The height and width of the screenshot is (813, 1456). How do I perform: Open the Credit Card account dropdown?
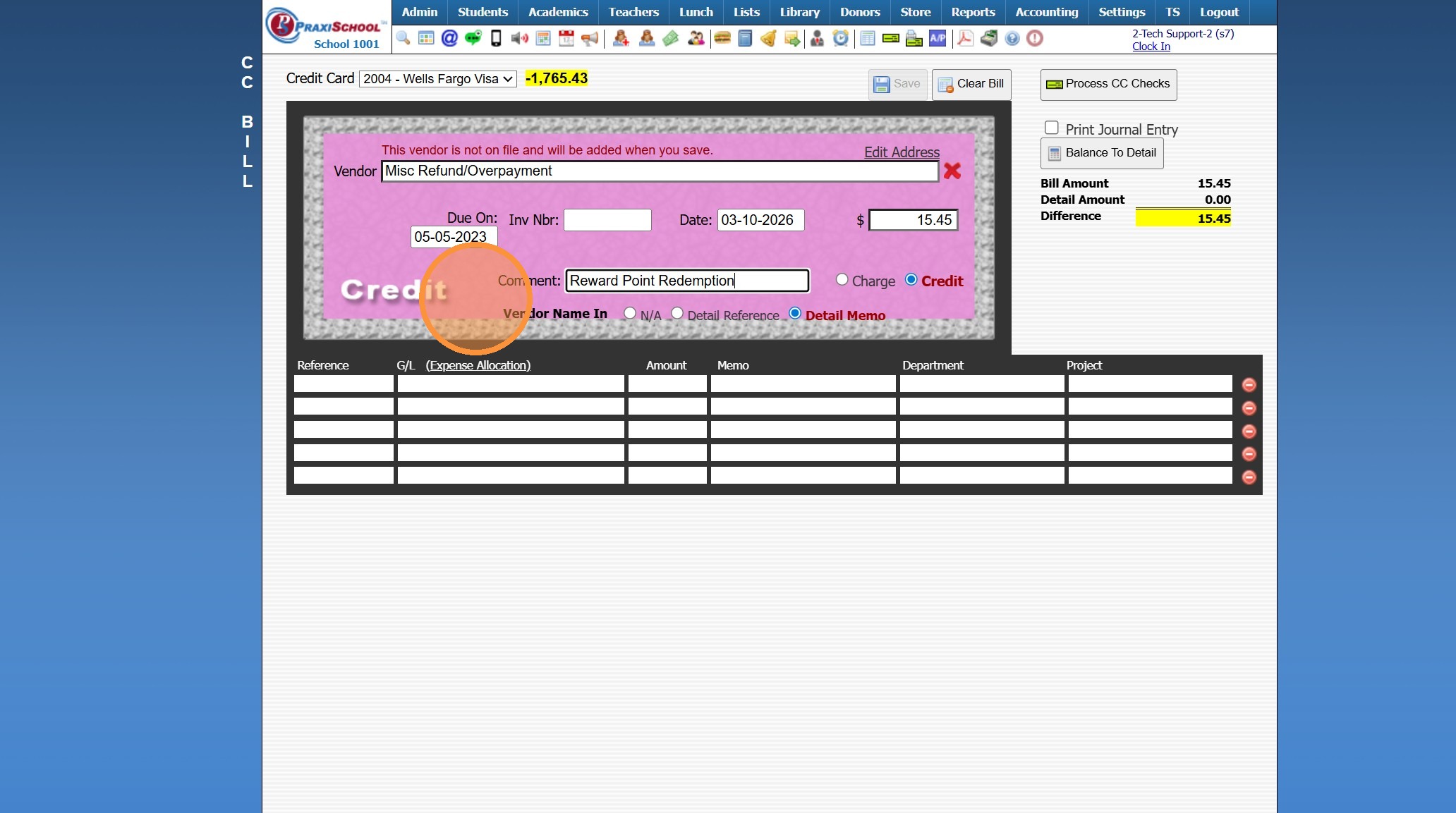pyautogui.click(x=437, y=79)
